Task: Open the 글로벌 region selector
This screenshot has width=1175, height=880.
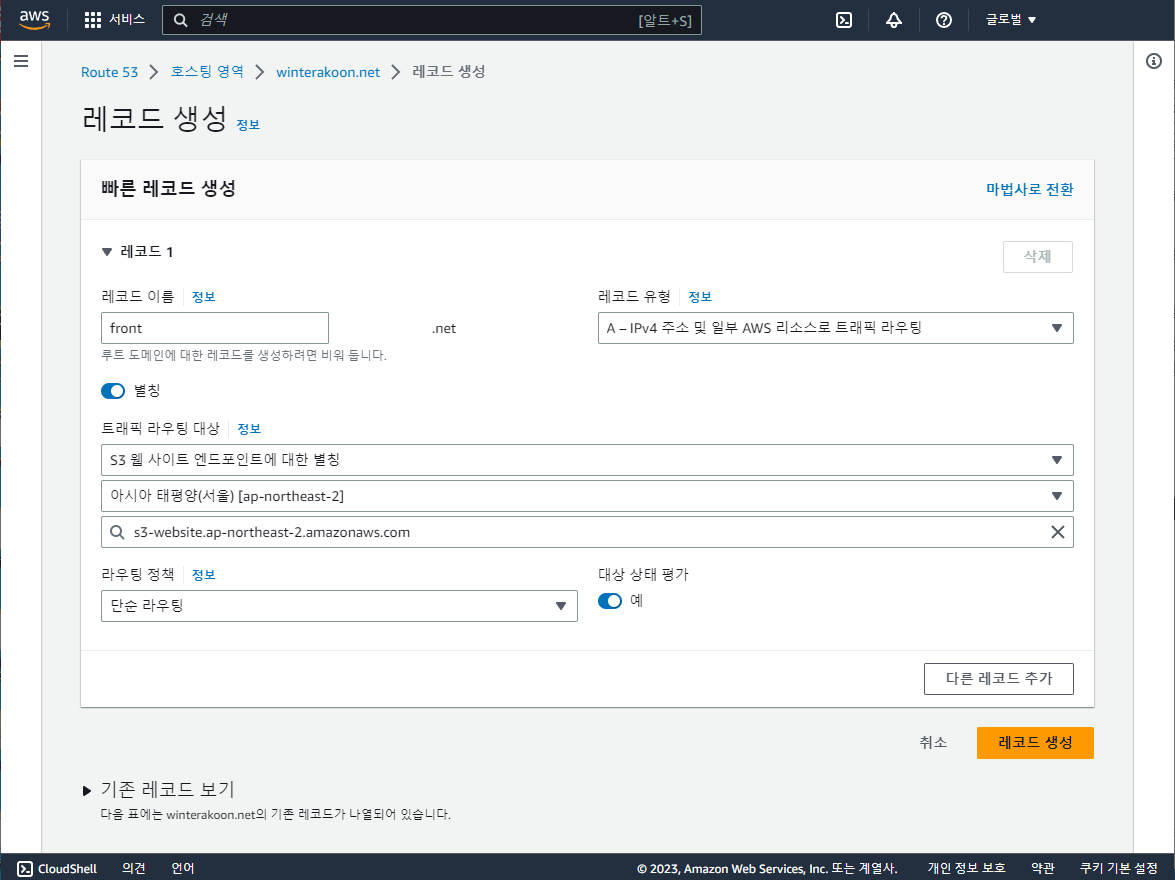Action: coord(1011,20)
